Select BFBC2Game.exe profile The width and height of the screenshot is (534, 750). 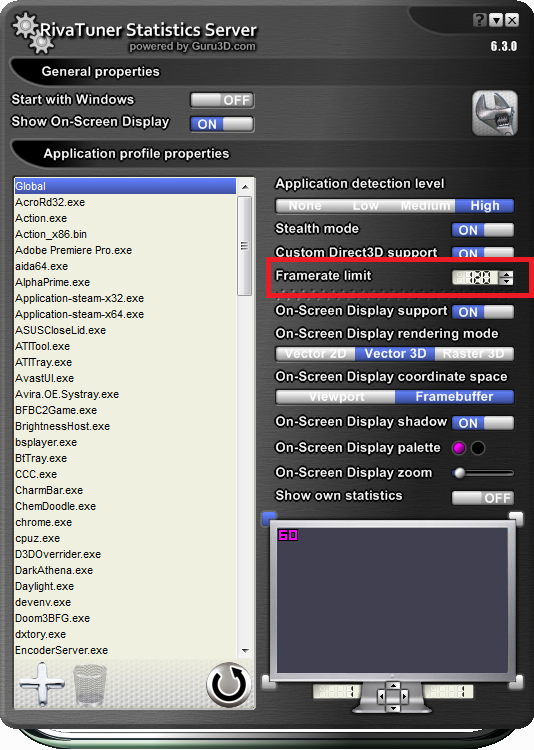tap(125, 410)
